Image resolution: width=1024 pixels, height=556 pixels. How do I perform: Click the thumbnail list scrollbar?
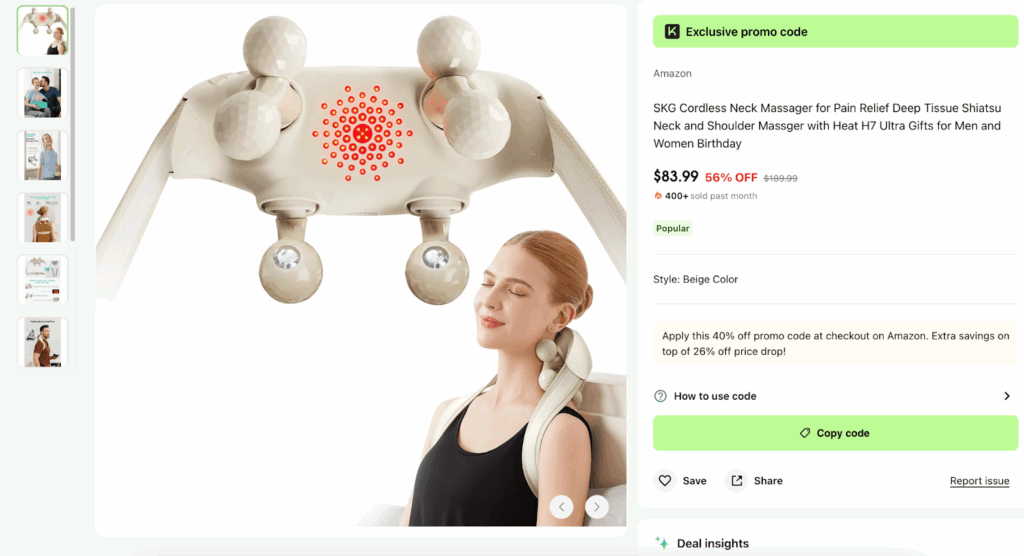(73, 120)
